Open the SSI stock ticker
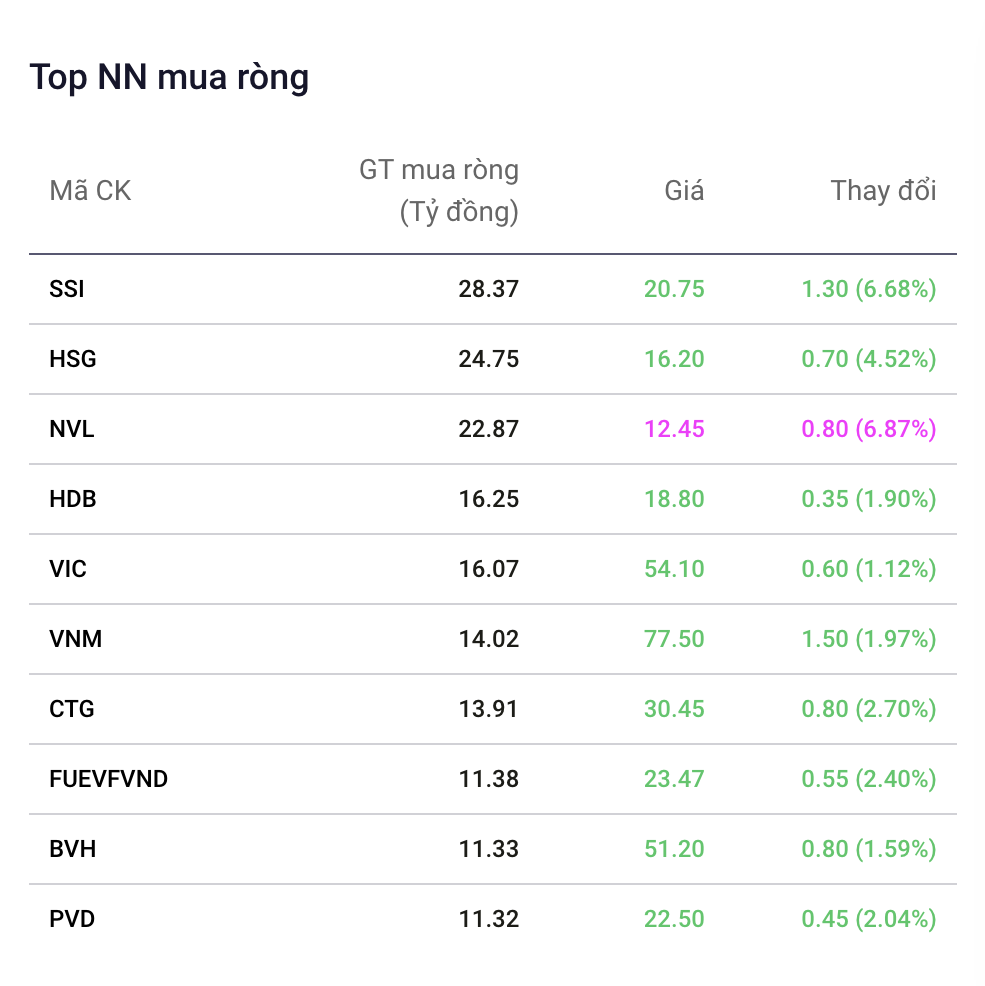985x986 pixels. coord(67,289)
